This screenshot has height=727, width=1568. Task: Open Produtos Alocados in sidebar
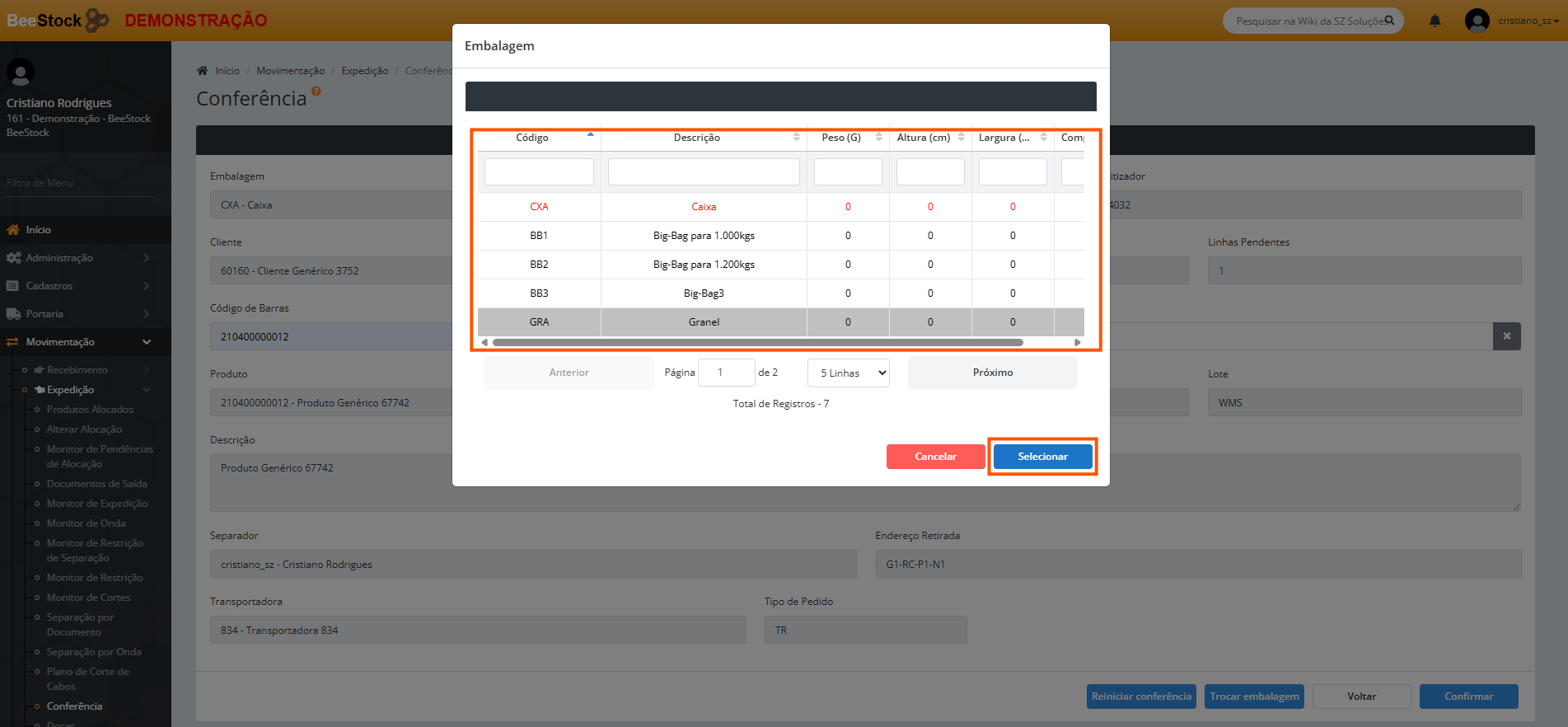pos(90,410)
